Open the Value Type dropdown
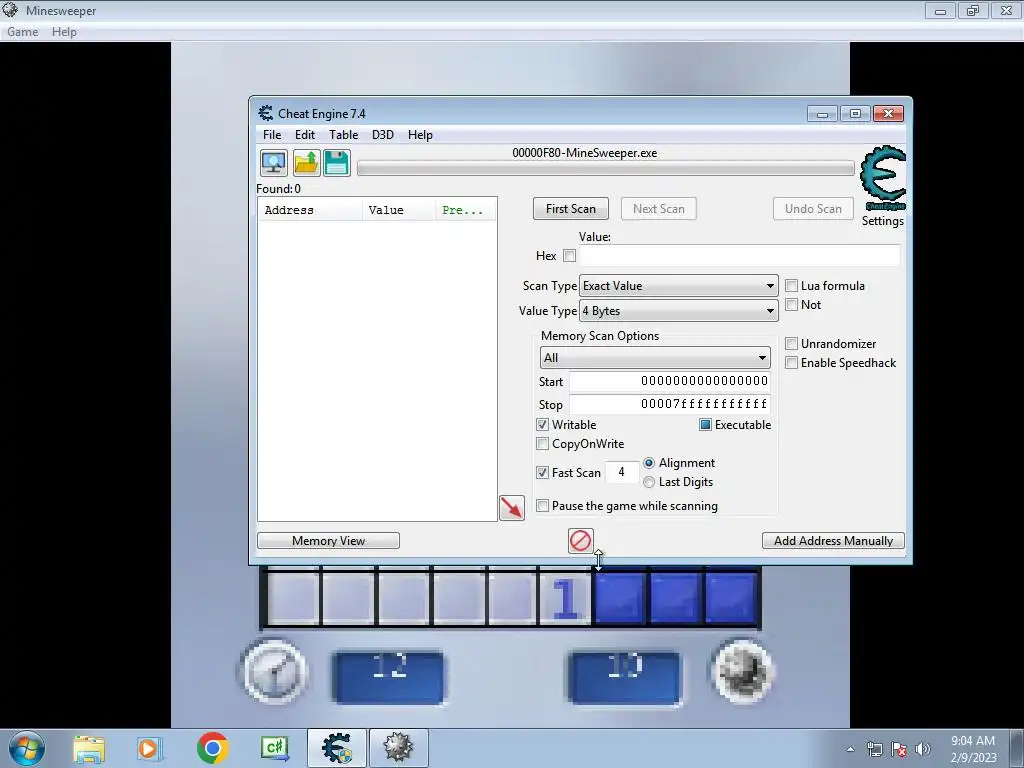Viewport: 1024px width, 768px height. coord(679,311)
